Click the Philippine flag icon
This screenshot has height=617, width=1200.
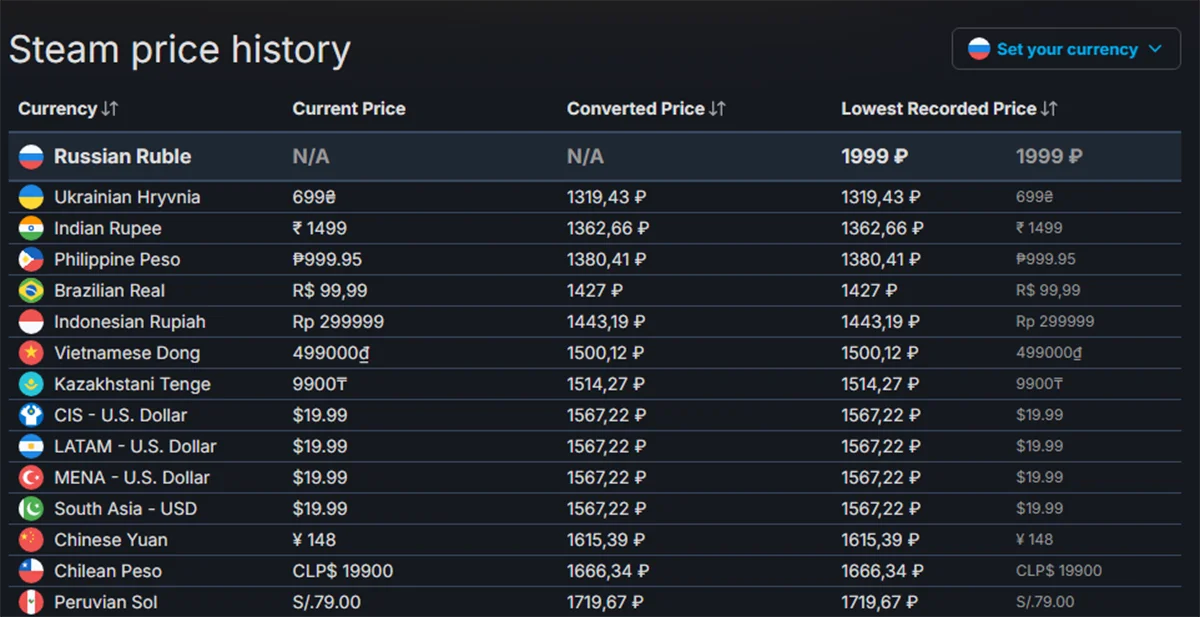pos(31,259)
